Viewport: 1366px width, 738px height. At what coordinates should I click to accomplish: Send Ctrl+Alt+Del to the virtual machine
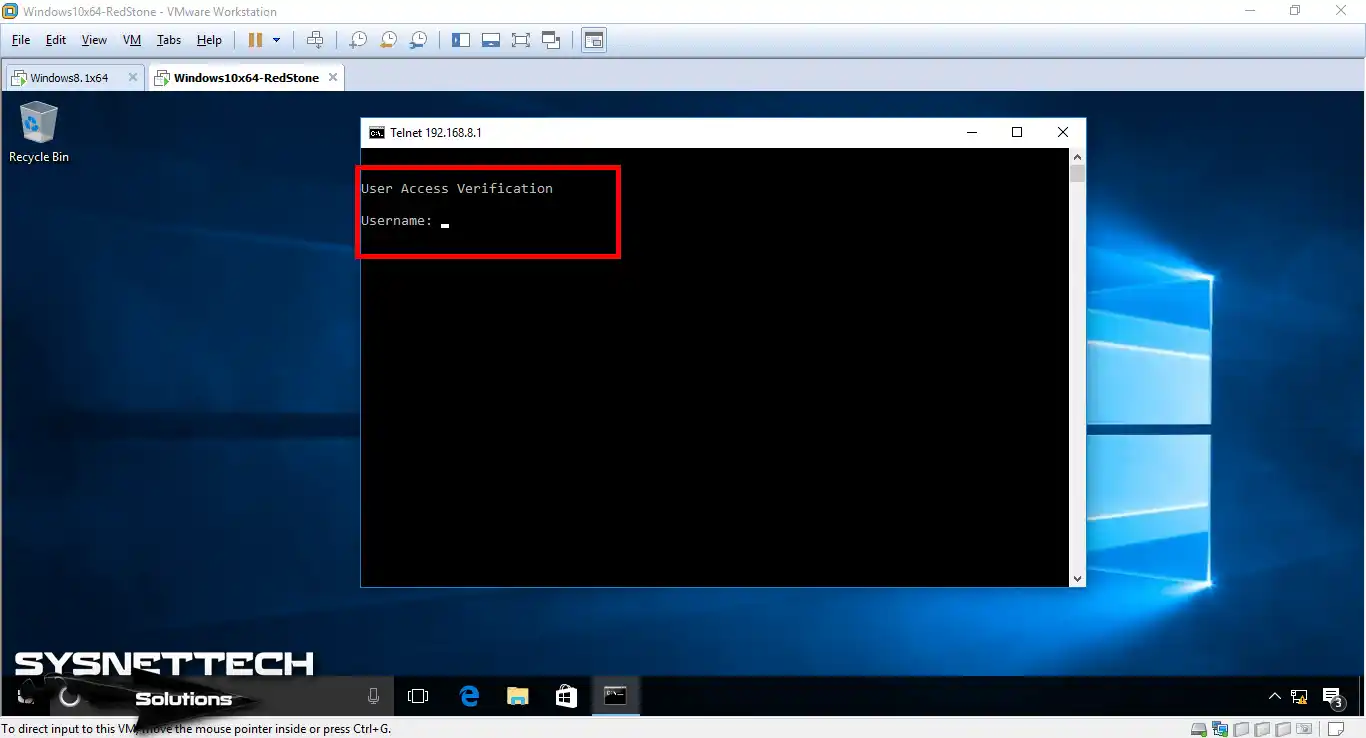point(315,40)
